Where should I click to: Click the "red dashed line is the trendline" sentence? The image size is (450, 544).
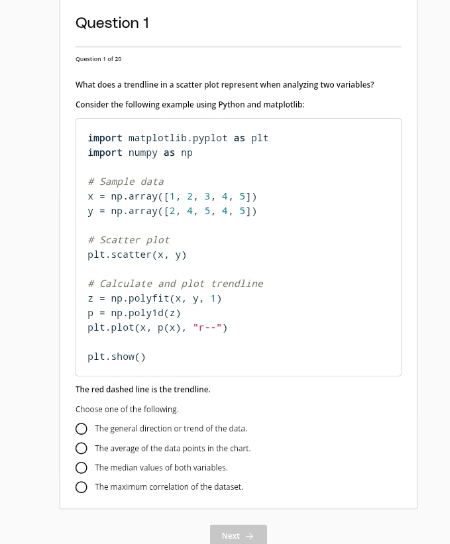[143, 389]
